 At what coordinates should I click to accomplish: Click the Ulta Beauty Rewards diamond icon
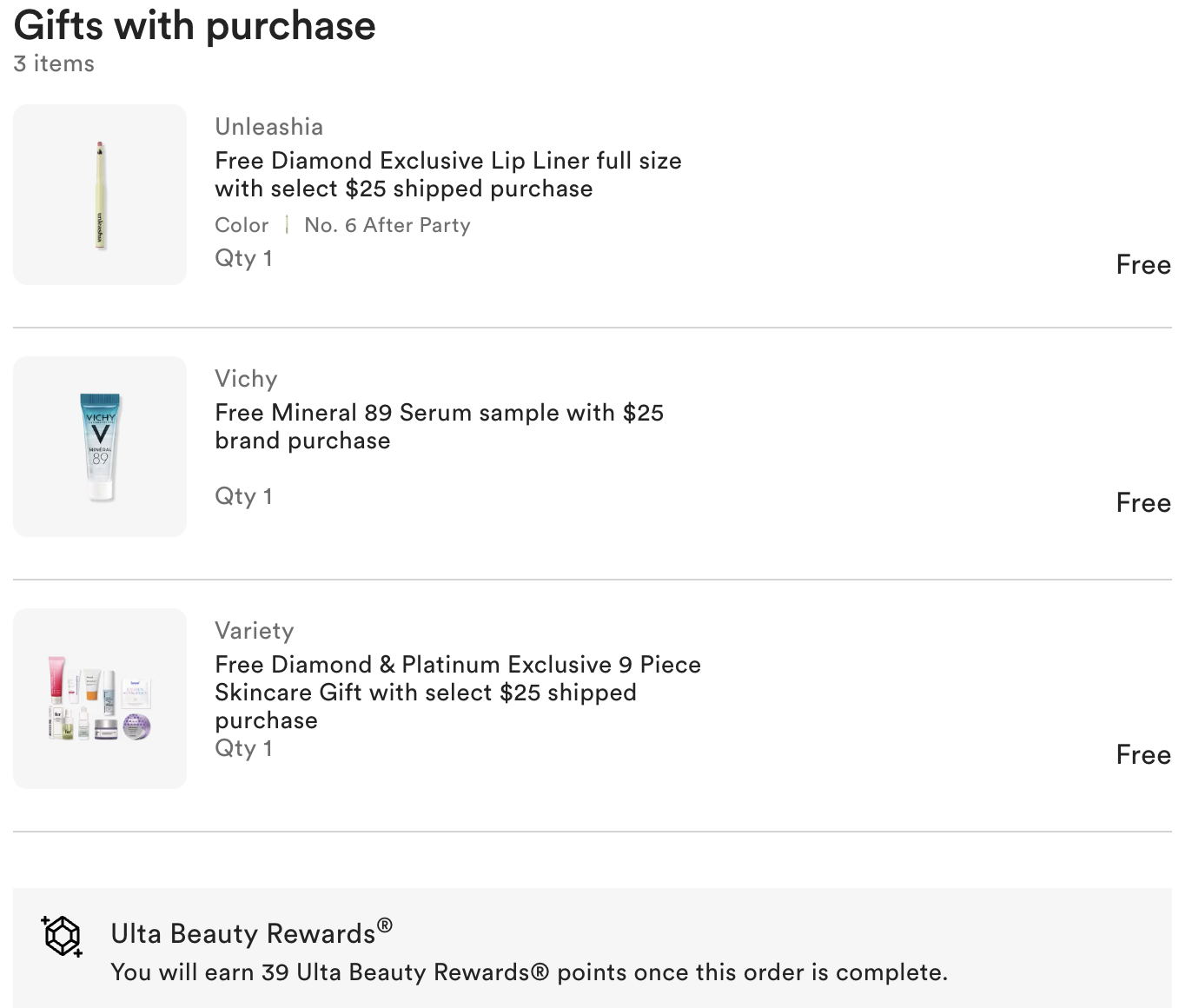(62, 936)
